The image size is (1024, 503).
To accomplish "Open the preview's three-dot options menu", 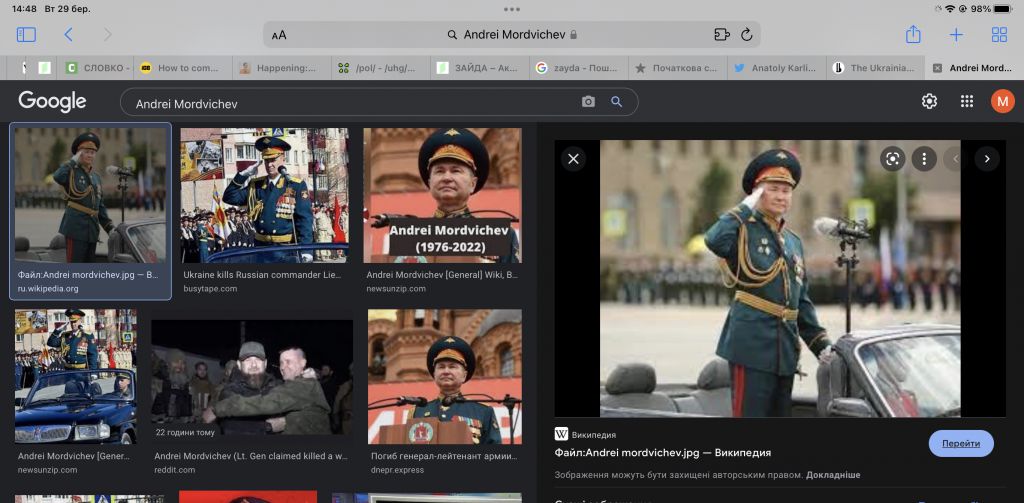I will tap(924, 159).
